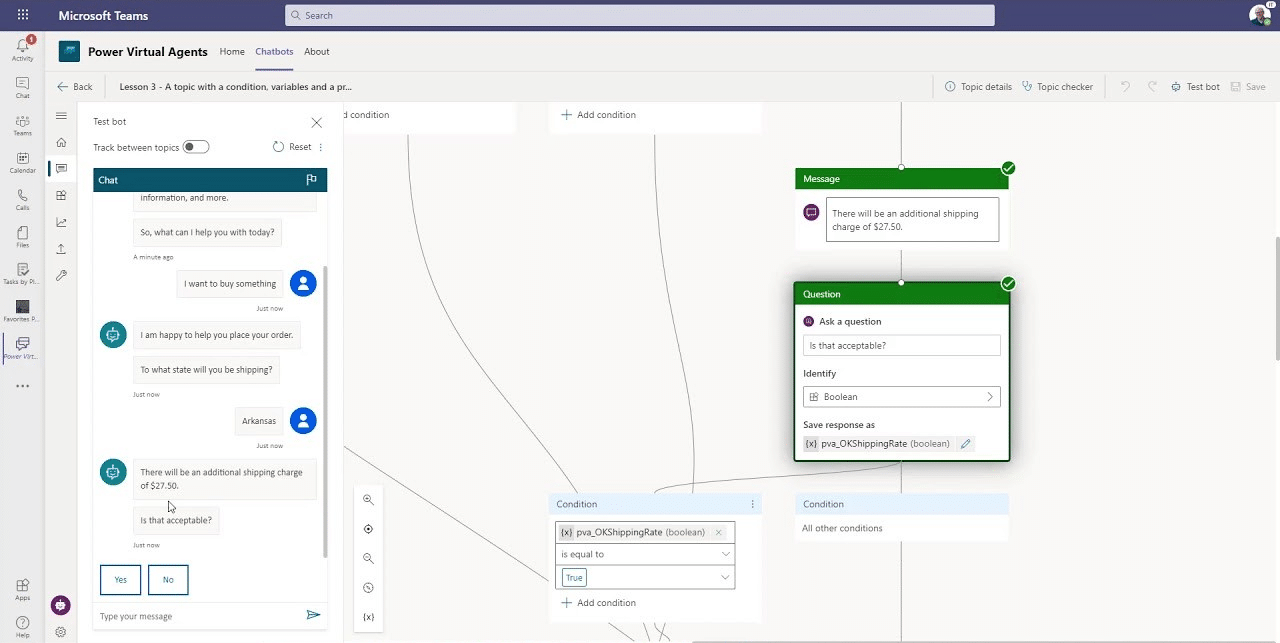Screen dimensions: 1280x643
Task: Show more apps via ellipsis
Action: pyautogui.click(x=22, y=386)
